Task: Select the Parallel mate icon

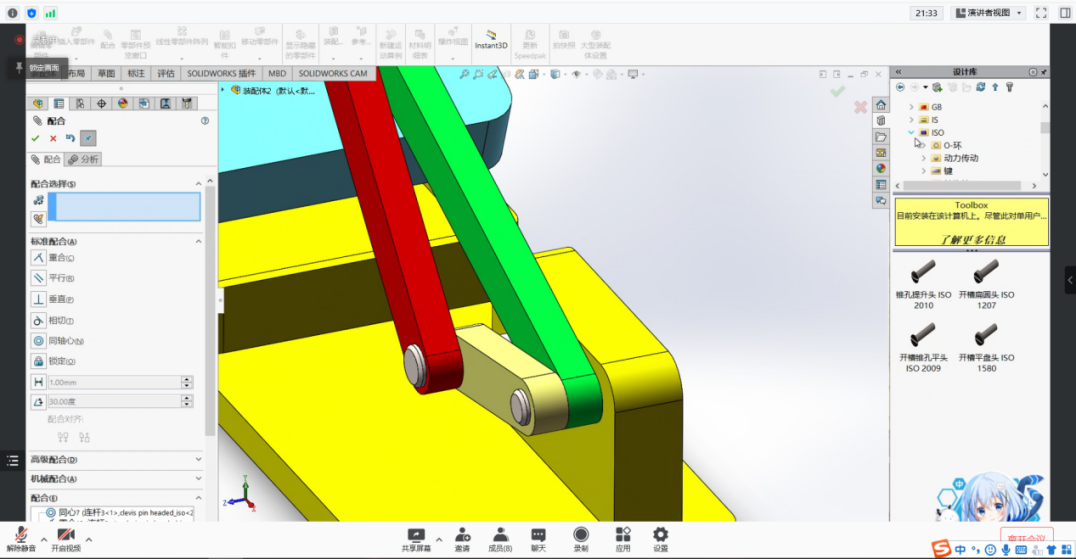Action: click(x=38, y=278)
